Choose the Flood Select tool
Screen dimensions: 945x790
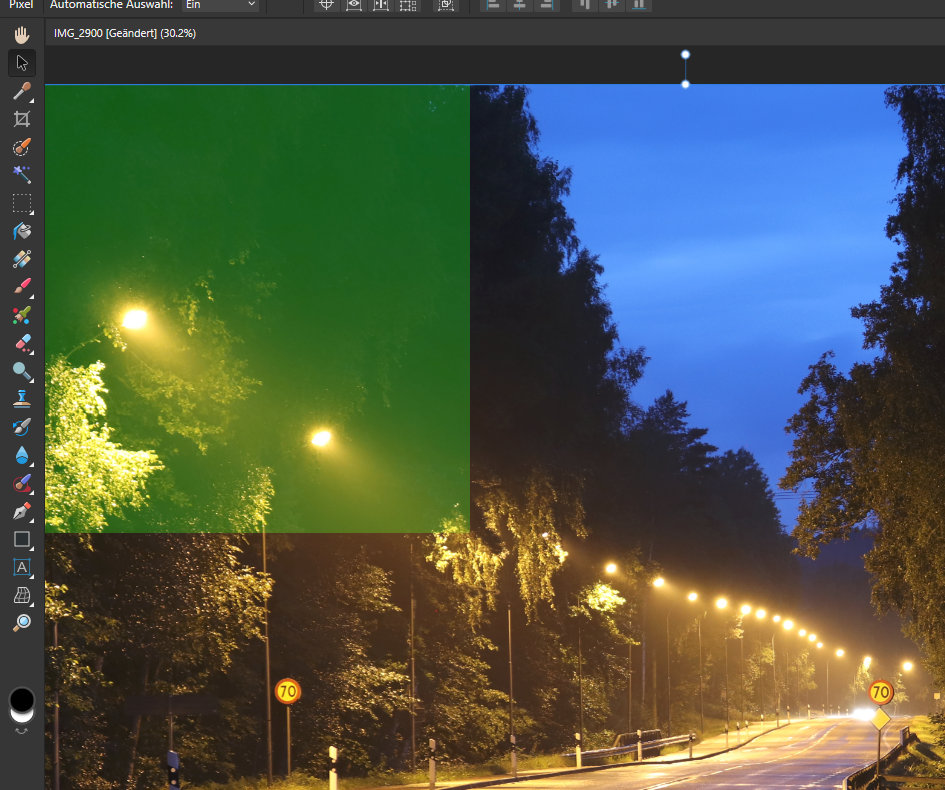pyautogui.click(x=21, y=175)
